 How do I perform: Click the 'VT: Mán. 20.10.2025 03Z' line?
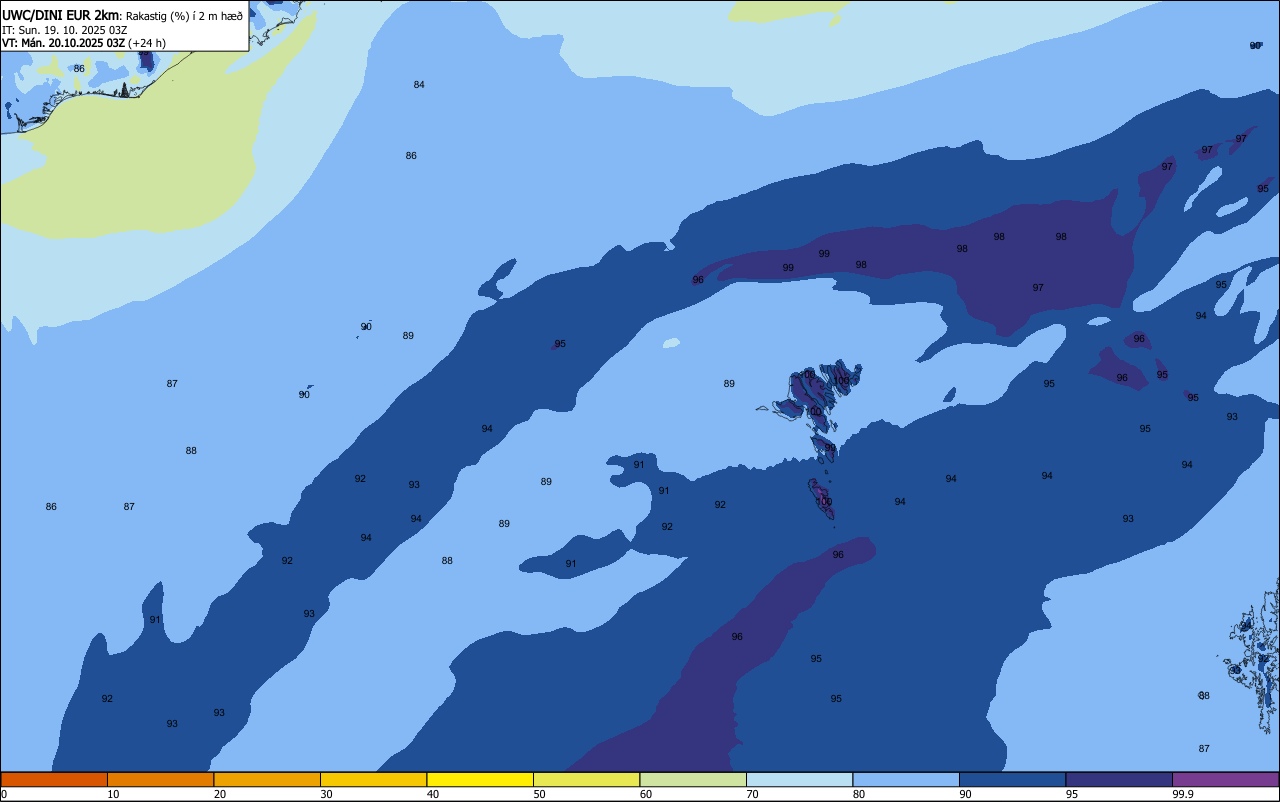63,43
